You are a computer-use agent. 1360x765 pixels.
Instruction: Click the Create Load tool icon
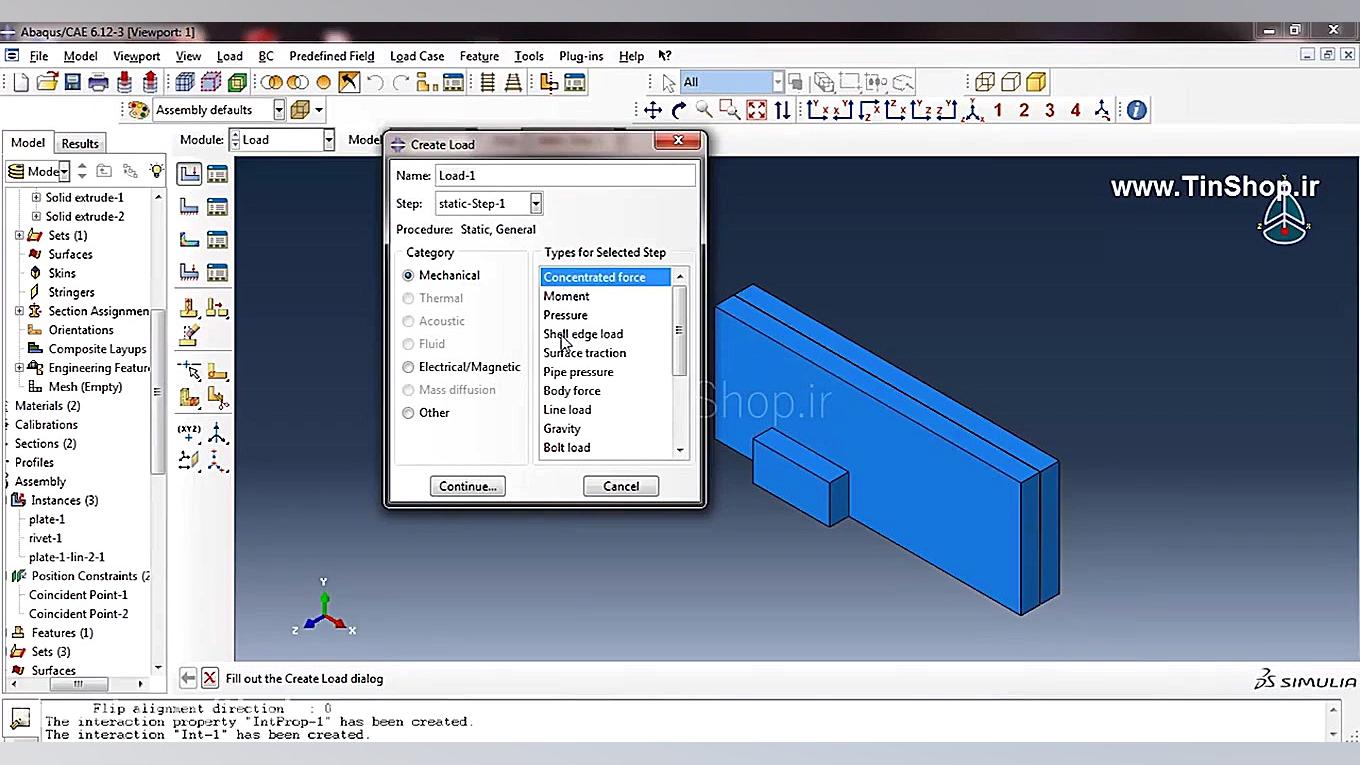[190, 174]
